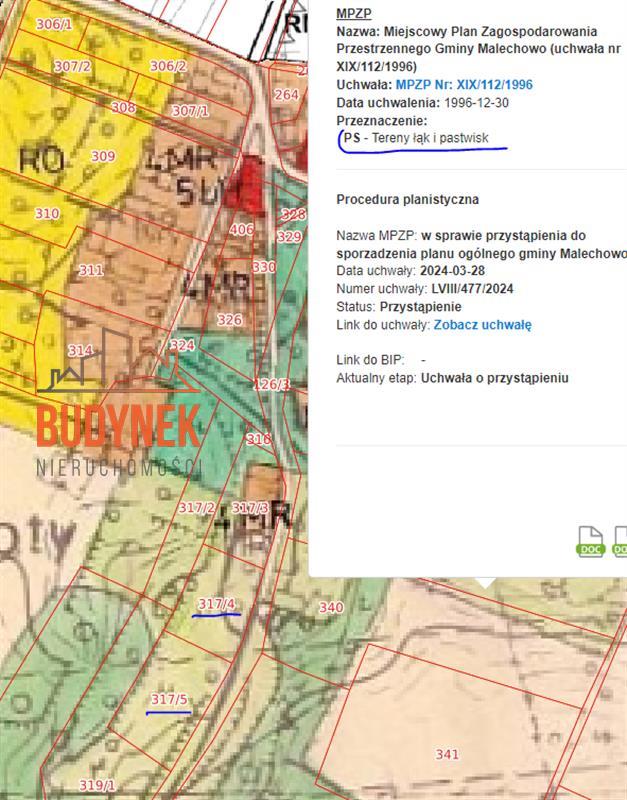Select parcel 319/1 on the map
Screen dimensions: 627x800
97,785
